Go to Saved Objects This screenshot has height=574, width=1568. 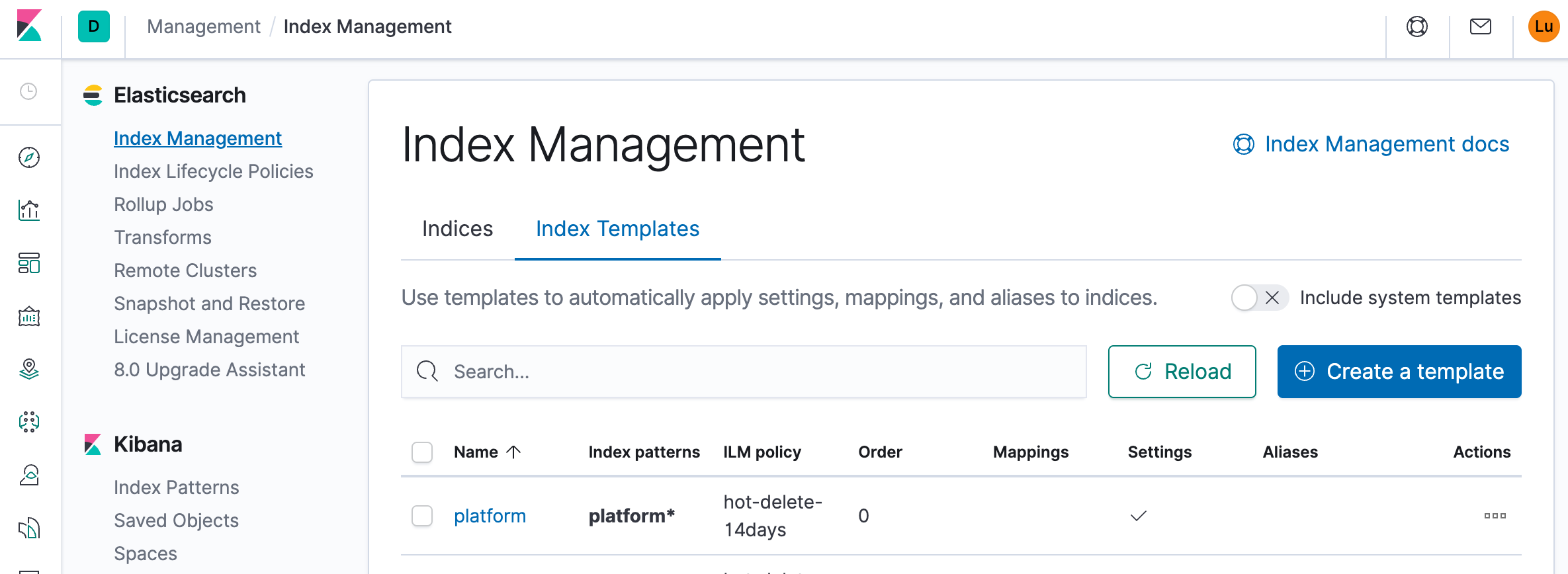[x=176, y=520]
